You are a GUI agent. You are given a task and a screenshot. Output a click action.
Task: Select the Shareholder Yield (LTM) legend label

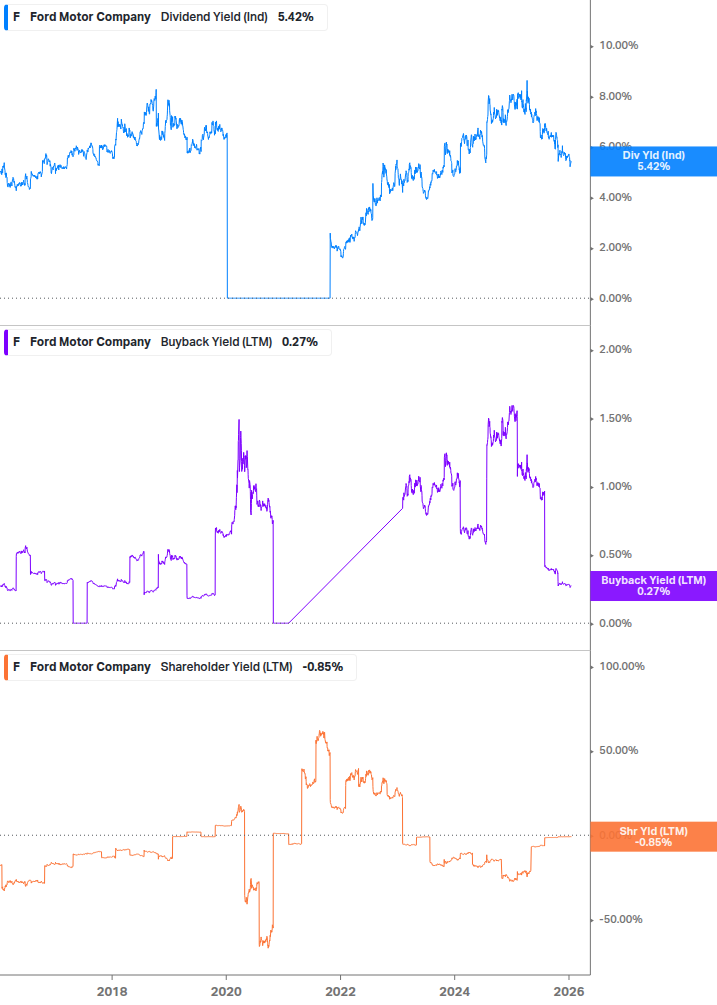[x=226, y=667]
